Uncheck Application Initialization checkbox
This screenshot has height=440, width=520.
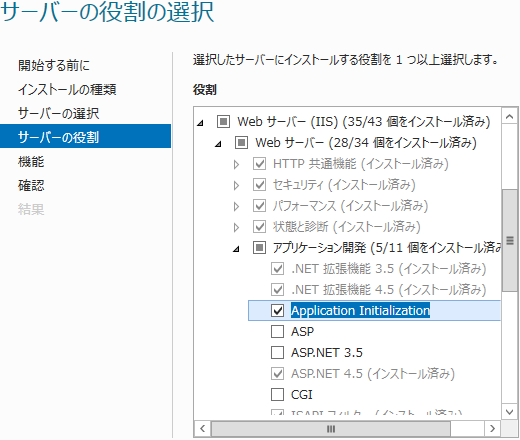[x=277, y=311]
